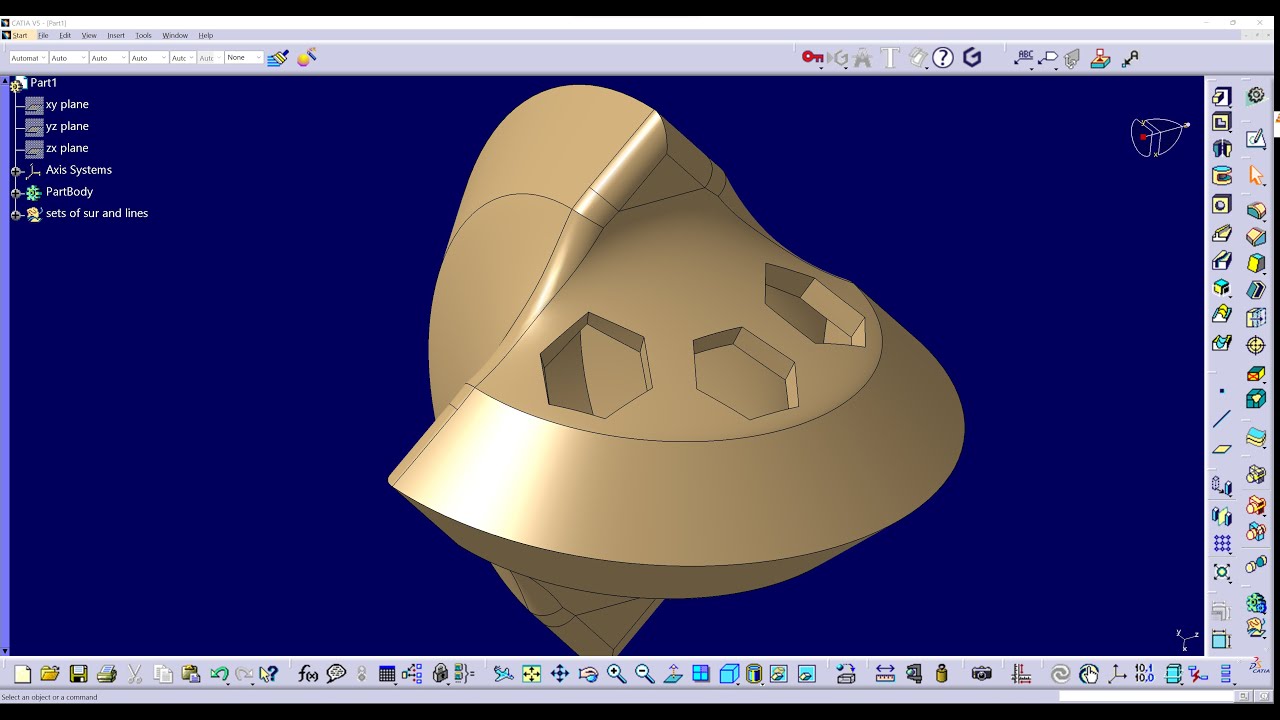Click the Formula f(x) icon
1280x720 pixels.
coord(308,674)
